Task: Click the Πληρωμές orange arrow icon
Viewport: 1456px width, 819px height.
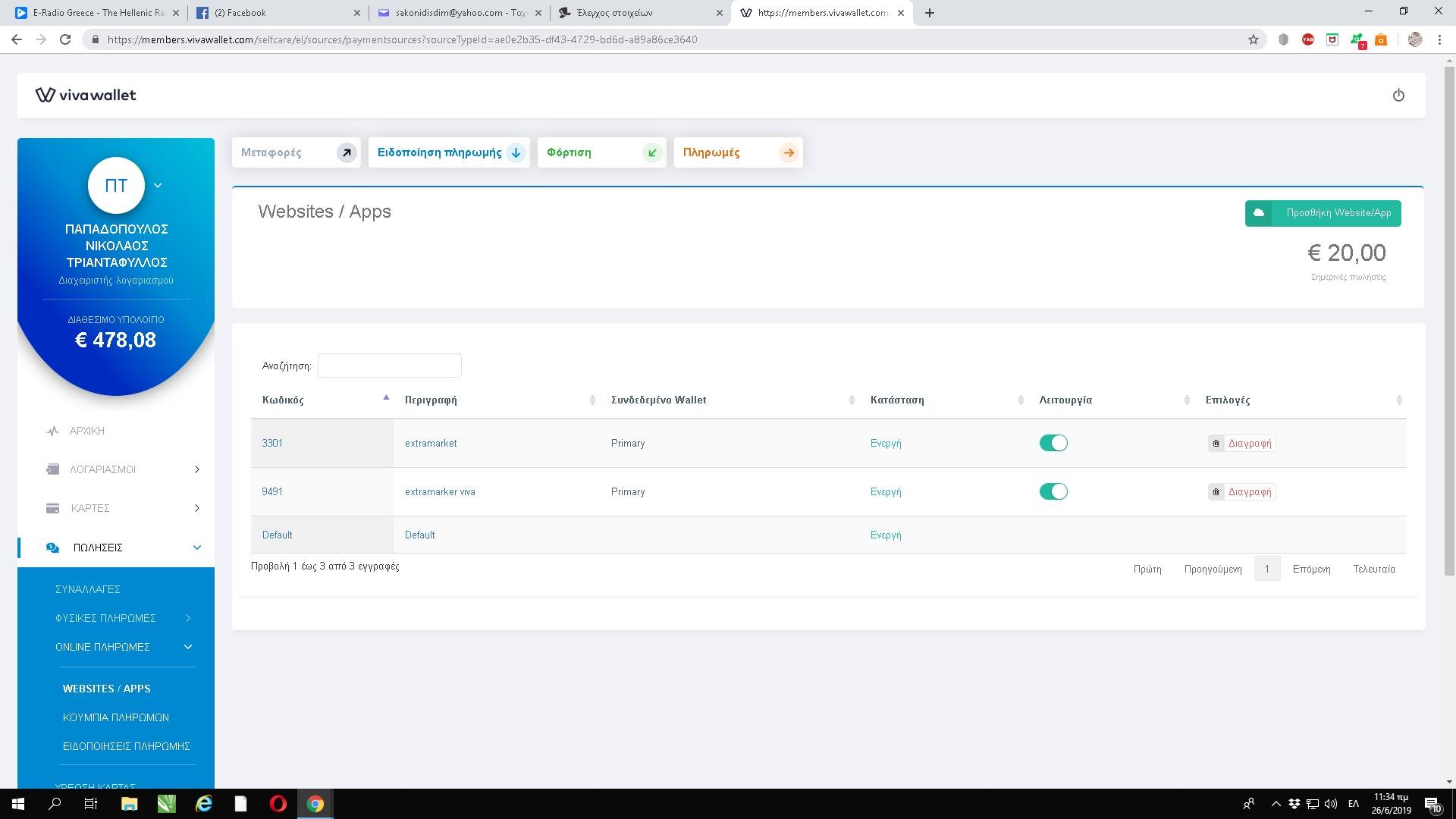Action: coord(789,152)
